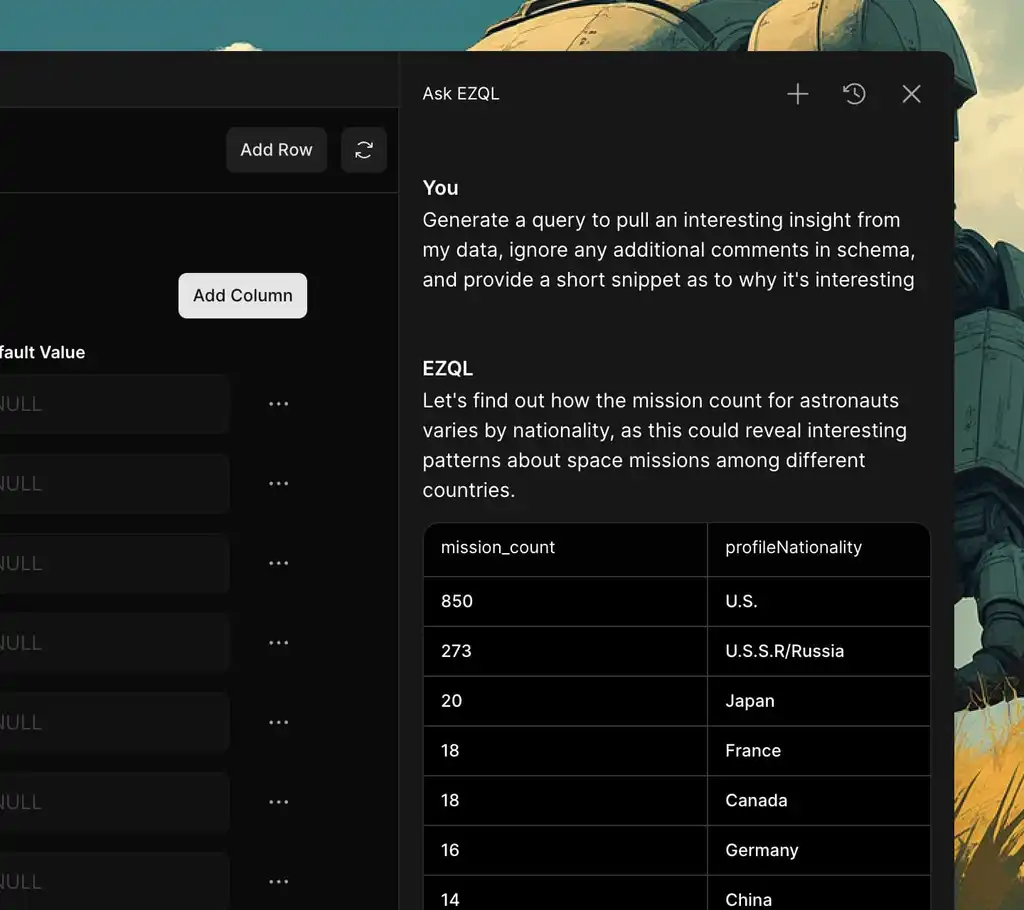This screenshot has width=1024, height=910.
Task: Open the fourth column's three-dot options menu
Action: (x=279, y=643)
